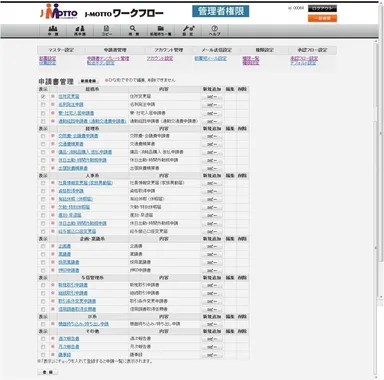Click コピー button in 出張旅費精算書 row
This screenshot has width=384, height=380.
coord(212,169)
